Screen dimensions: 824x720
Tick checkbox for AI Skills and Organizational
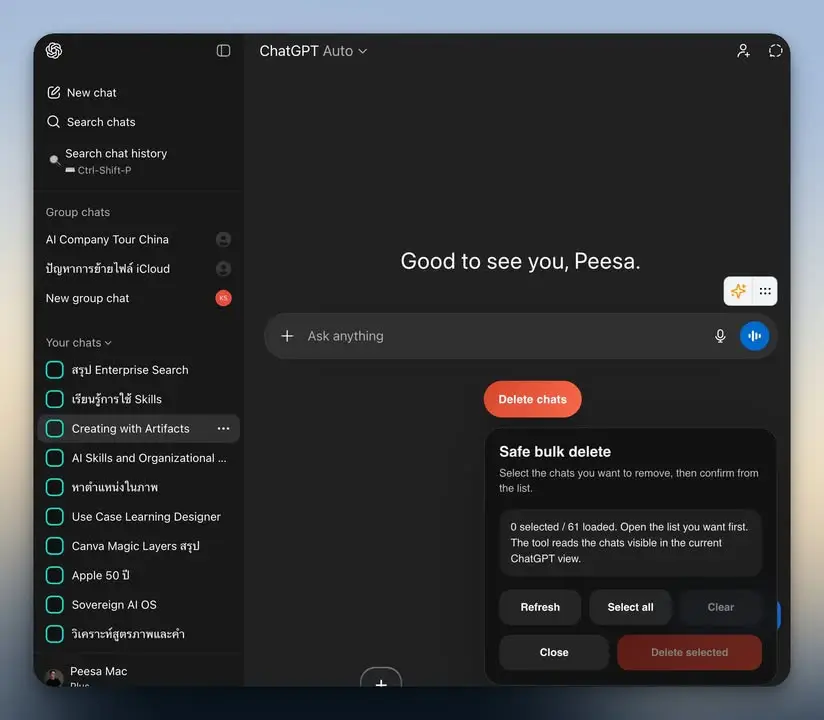point(55,458)
